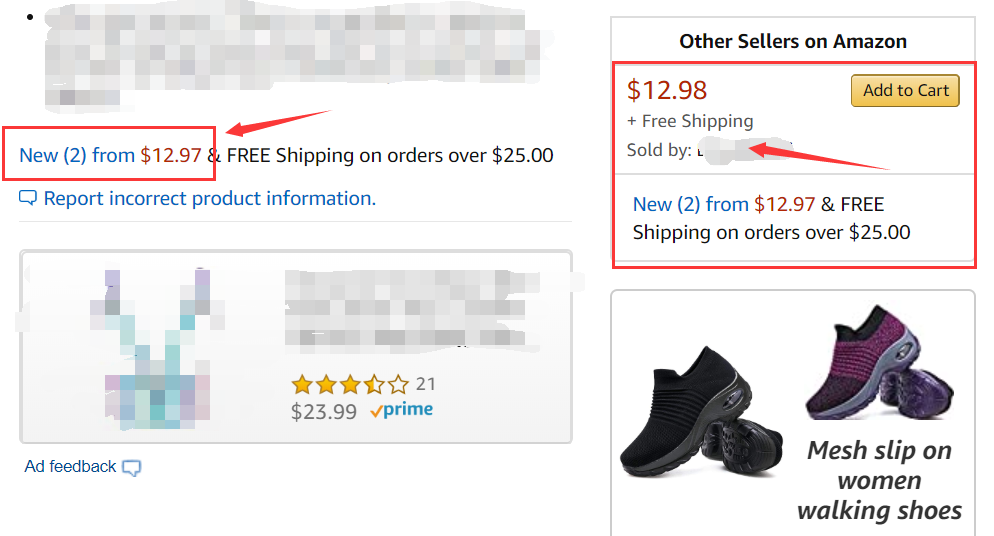This screenshot has height=536, width=994.
Task: Click the $23.99 sponsored product price
Action: click(323, 411)
